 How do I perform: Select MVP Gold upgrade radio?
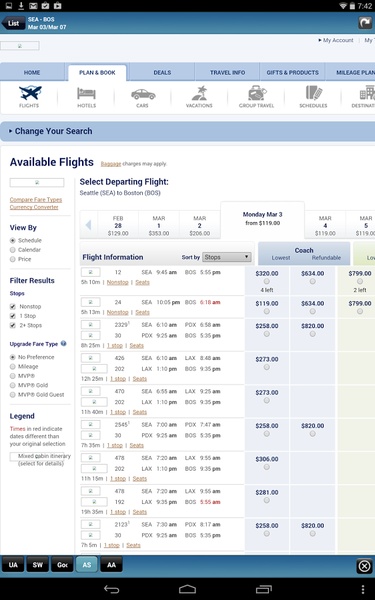(13, 385)
